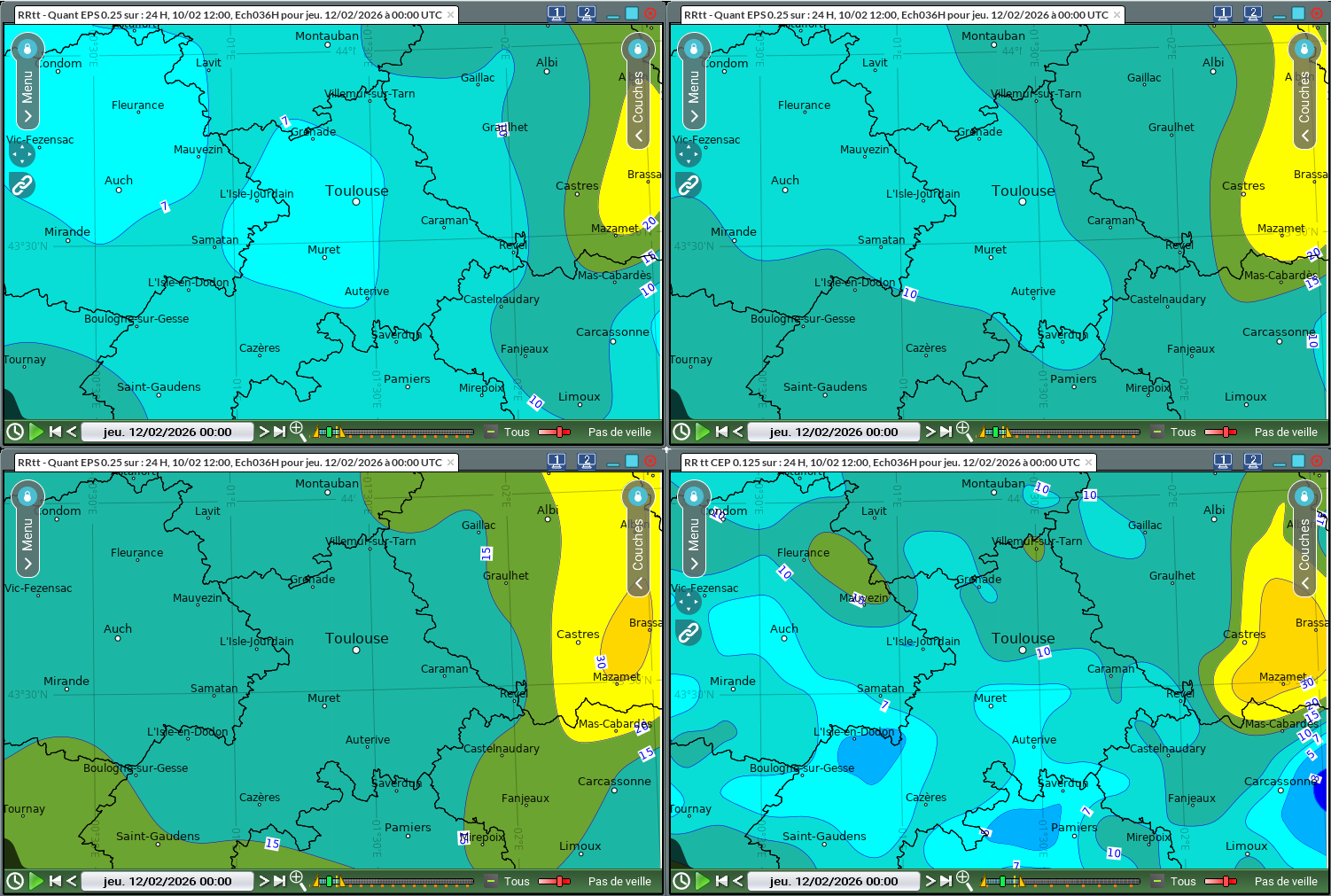Jump to first time step in top-right panel
Screen dimensions: 1331x896
tap(721, 432)
